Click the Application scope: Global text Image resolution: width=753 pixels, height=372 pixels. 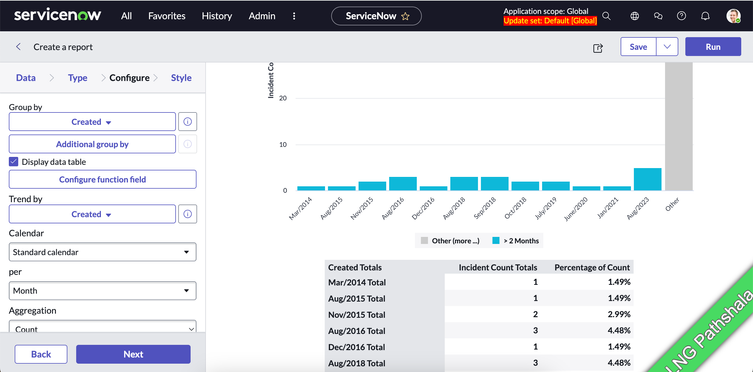point(546,11)
